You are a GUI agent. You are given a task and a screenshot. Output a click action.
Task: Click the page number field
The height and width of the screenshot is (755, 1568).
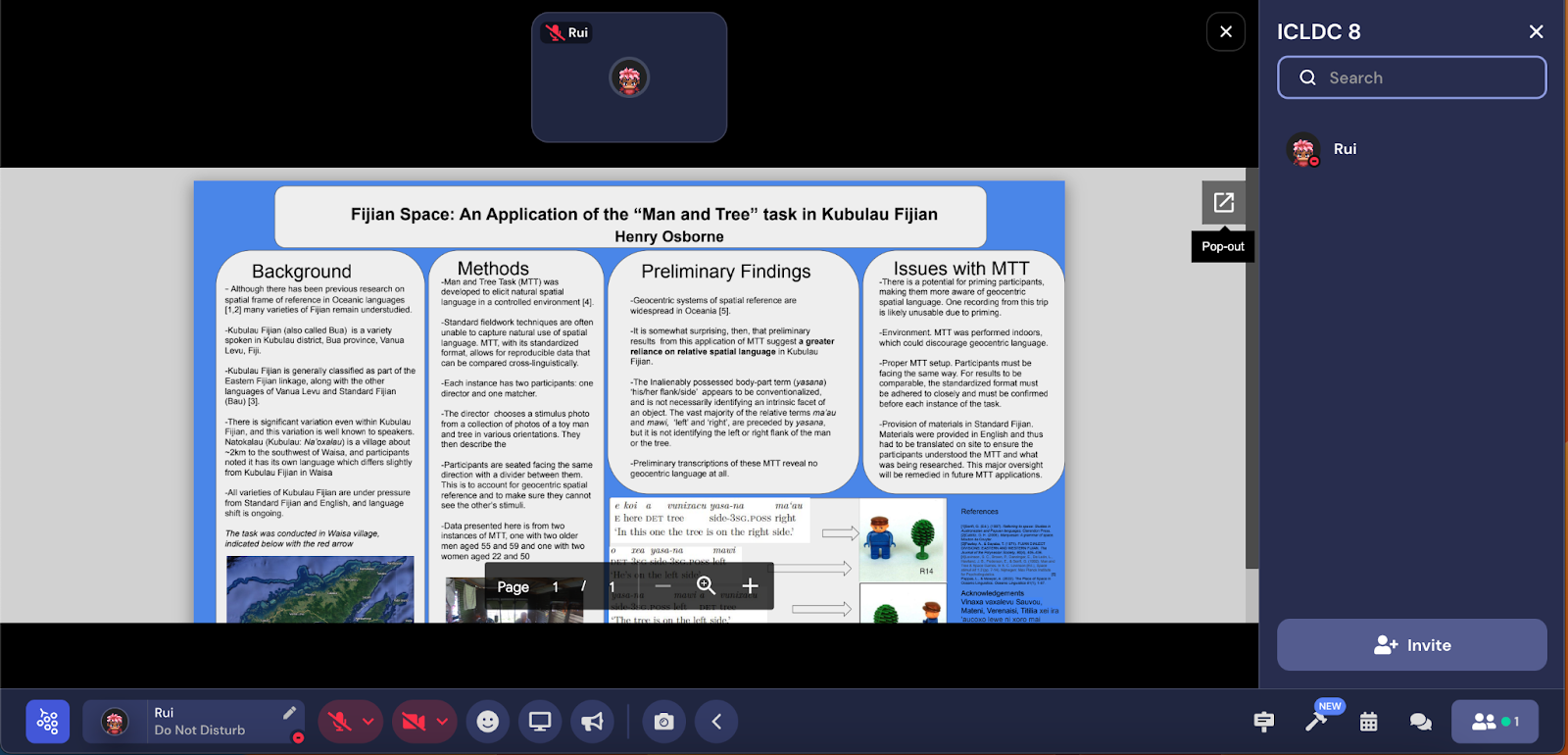click(555, 587)
